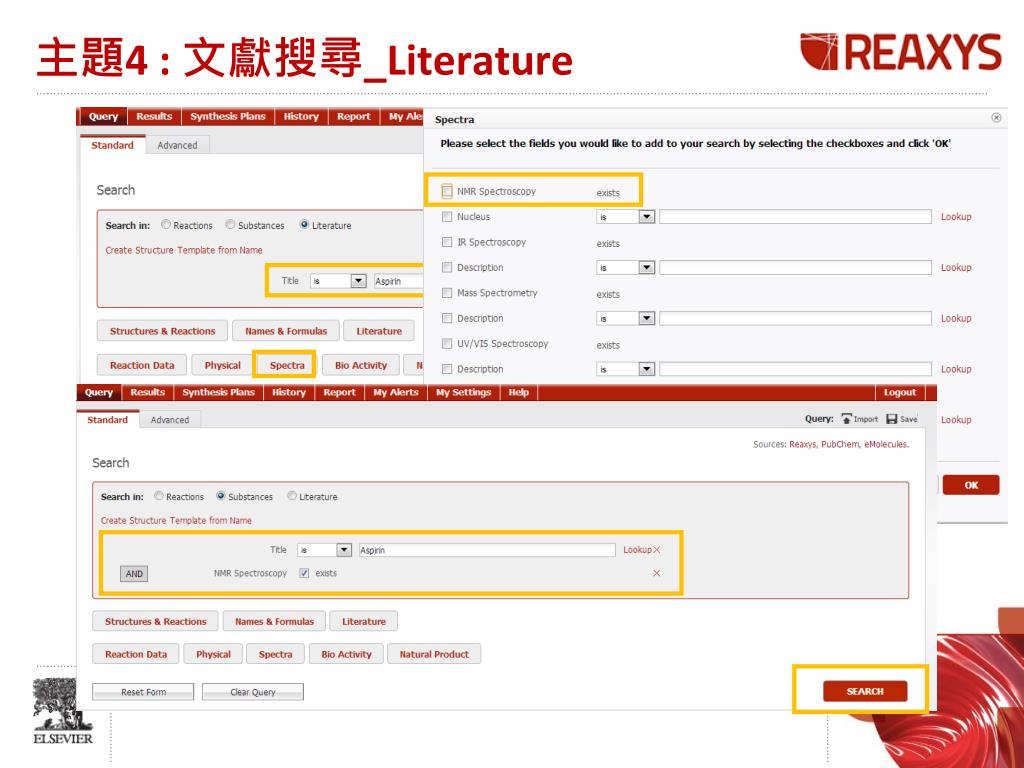Click the Aspirin title field in the upper window

pyautogui.click(x=398, y=281)
